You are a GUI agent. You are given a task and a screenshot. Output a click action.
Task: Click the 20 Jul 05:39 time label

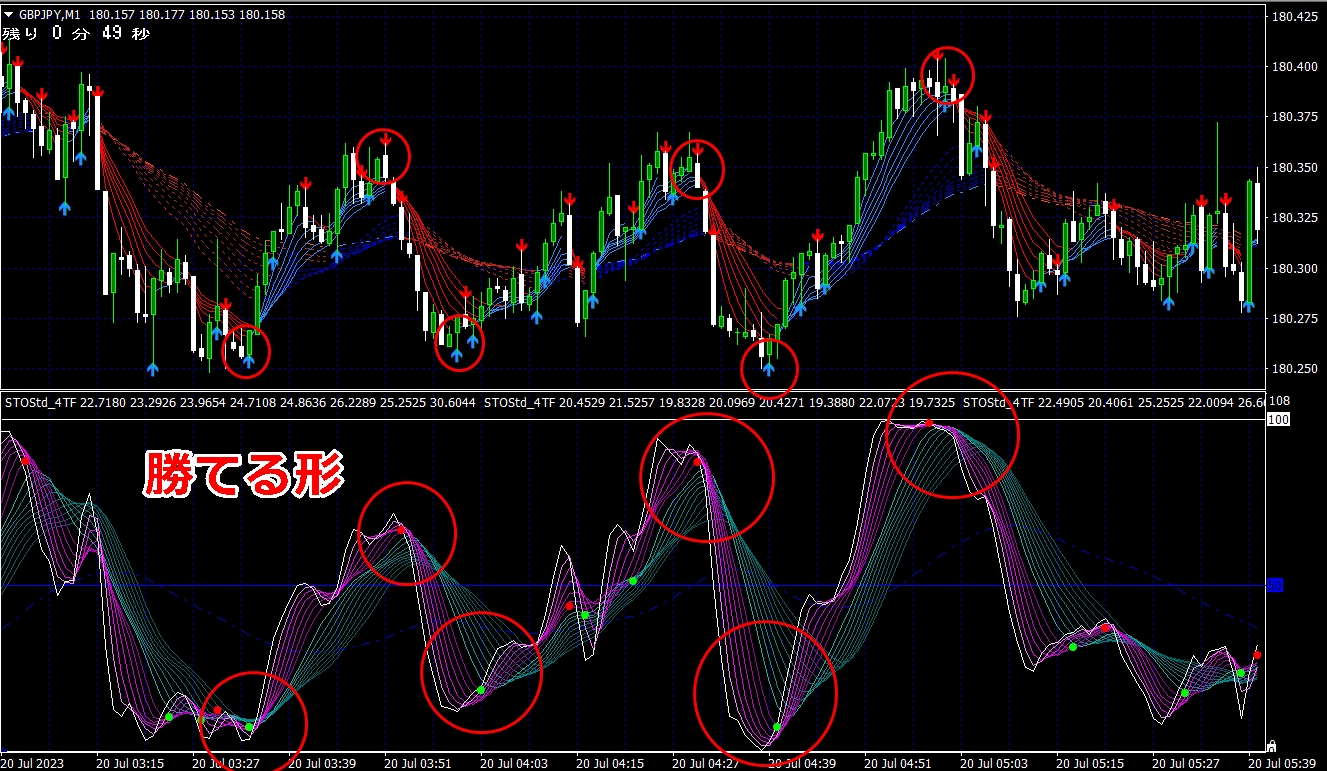coord(1284,763)
